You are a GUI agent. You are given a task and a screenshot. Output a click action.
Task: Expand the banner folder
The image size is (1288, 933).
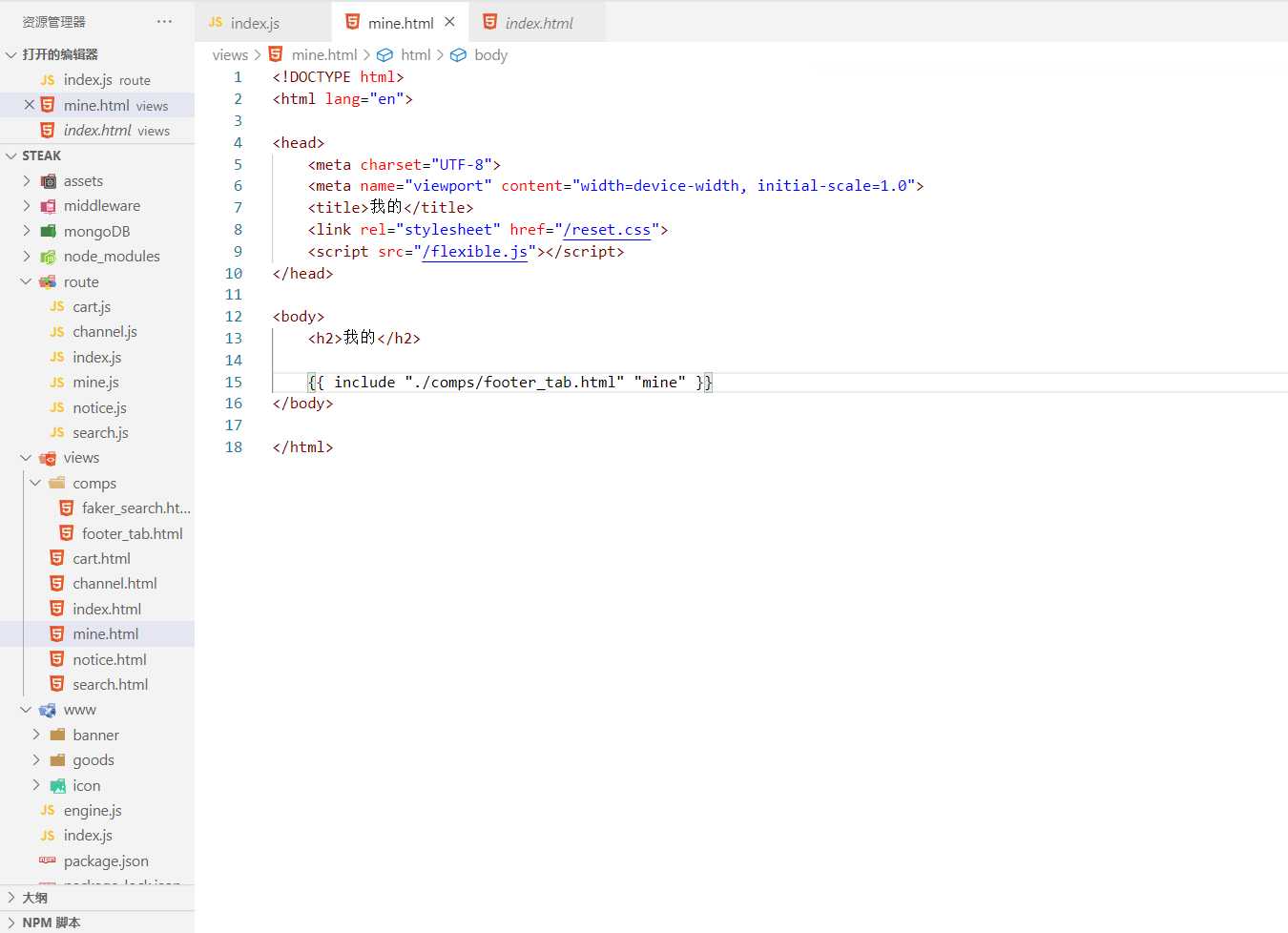pos(36,735)
